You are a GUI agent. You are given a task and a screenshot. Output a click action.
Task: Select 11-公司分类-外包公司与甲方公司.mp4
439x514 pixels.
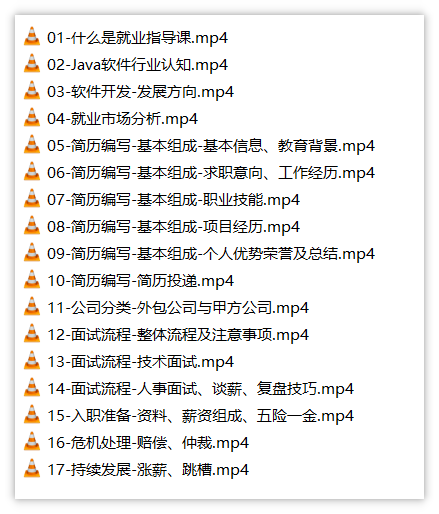tap(178, 308)
